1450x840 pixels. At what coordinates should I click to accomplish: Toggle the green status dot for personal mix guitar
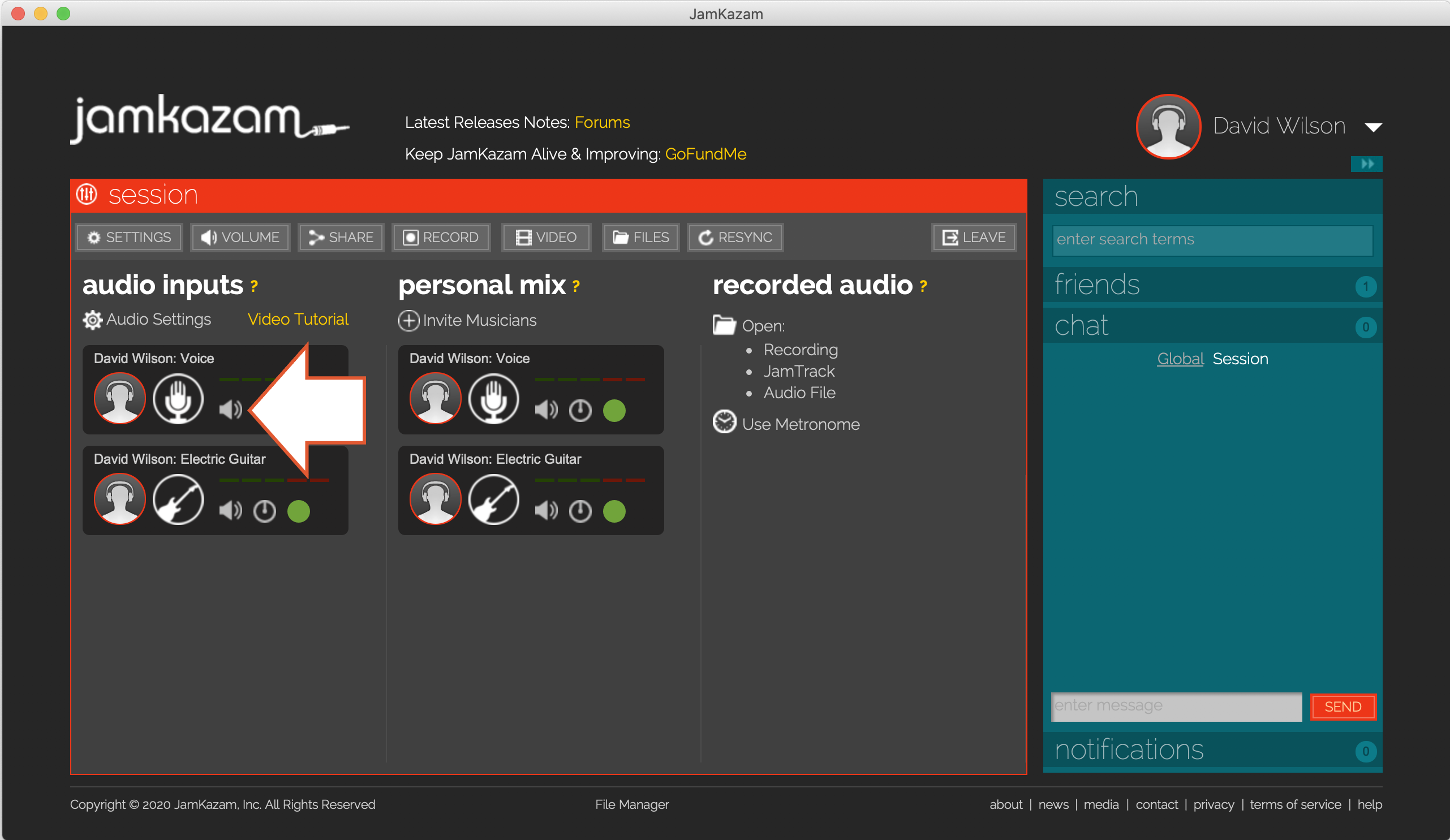614,511
